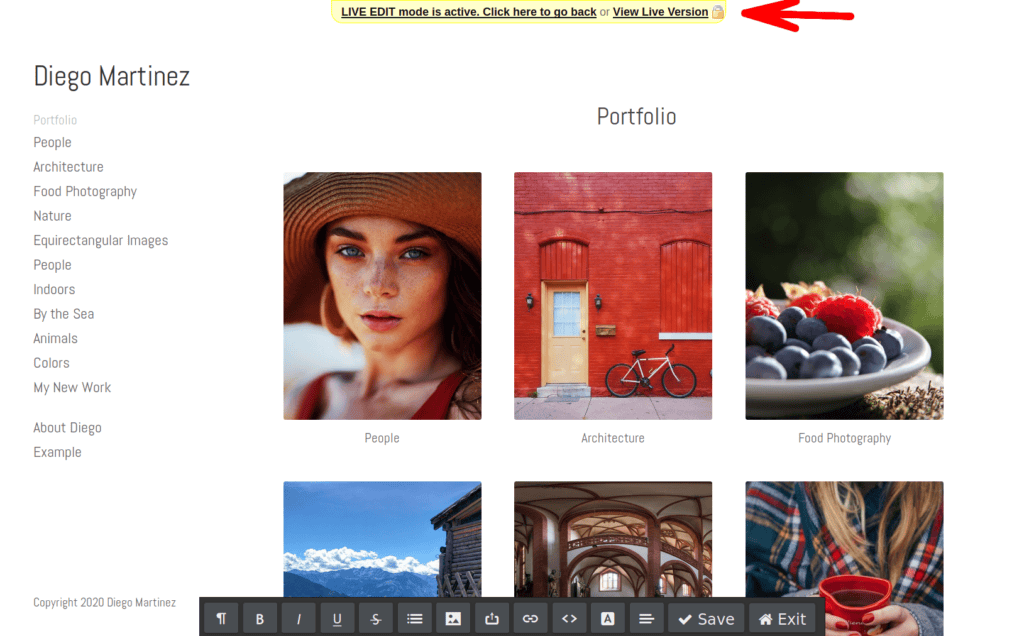Apply underline formatting
Image resolution: width=1024 pixels, height=636 pixels.
[337, 619]
